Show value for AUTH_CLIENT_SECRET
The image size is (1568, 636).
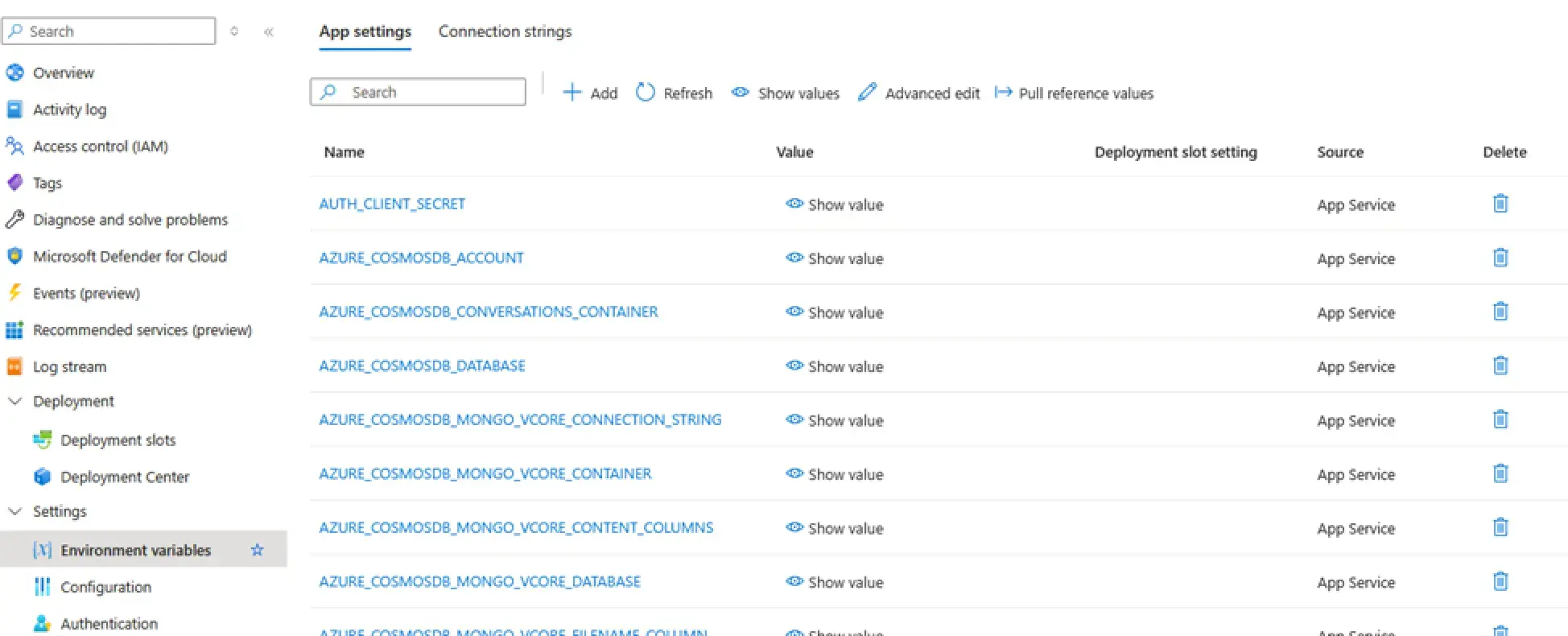(x=835, y=204)
